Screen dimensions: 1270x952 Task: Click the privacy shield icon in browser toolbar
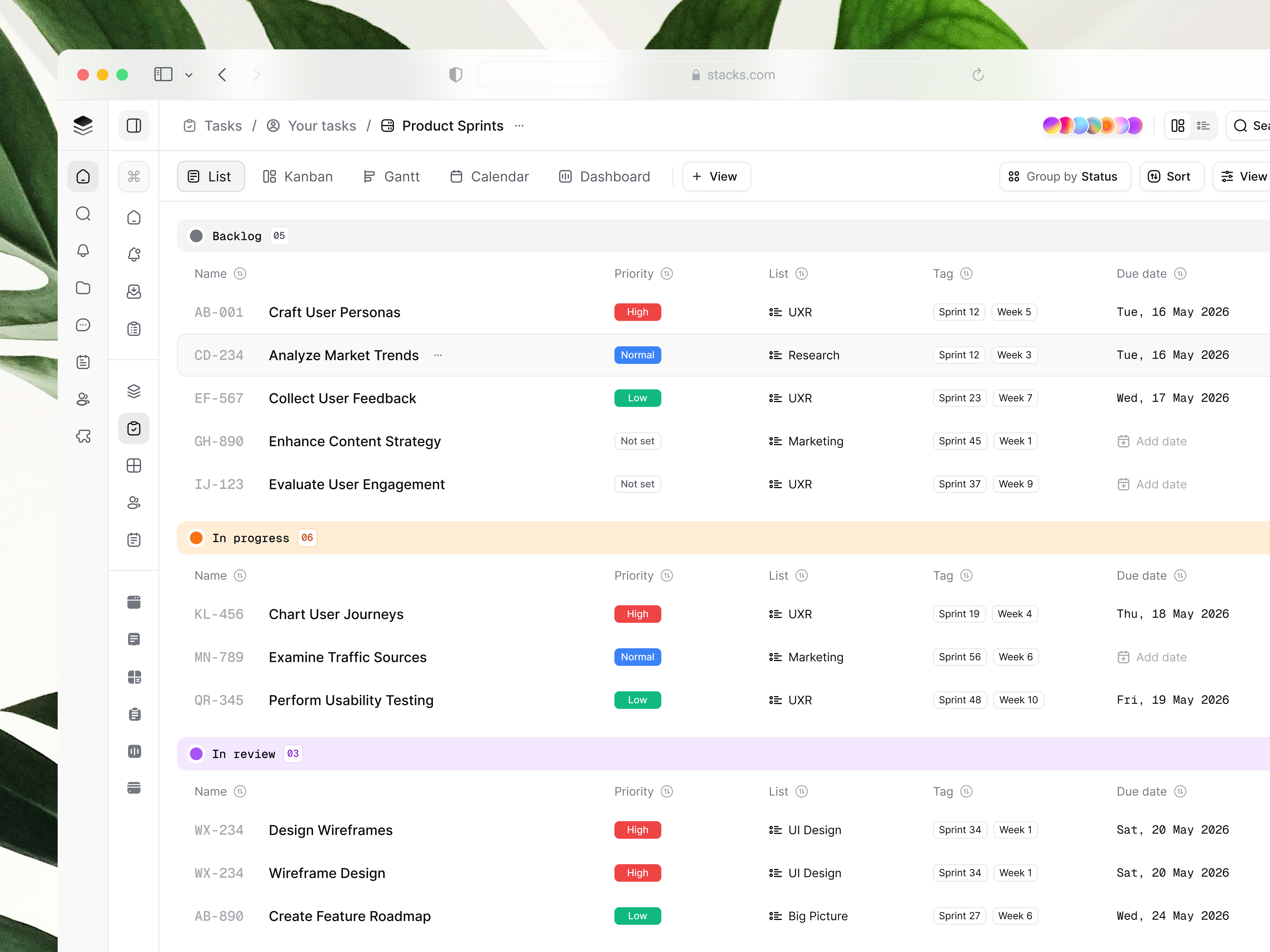click(x=455, y=75)
